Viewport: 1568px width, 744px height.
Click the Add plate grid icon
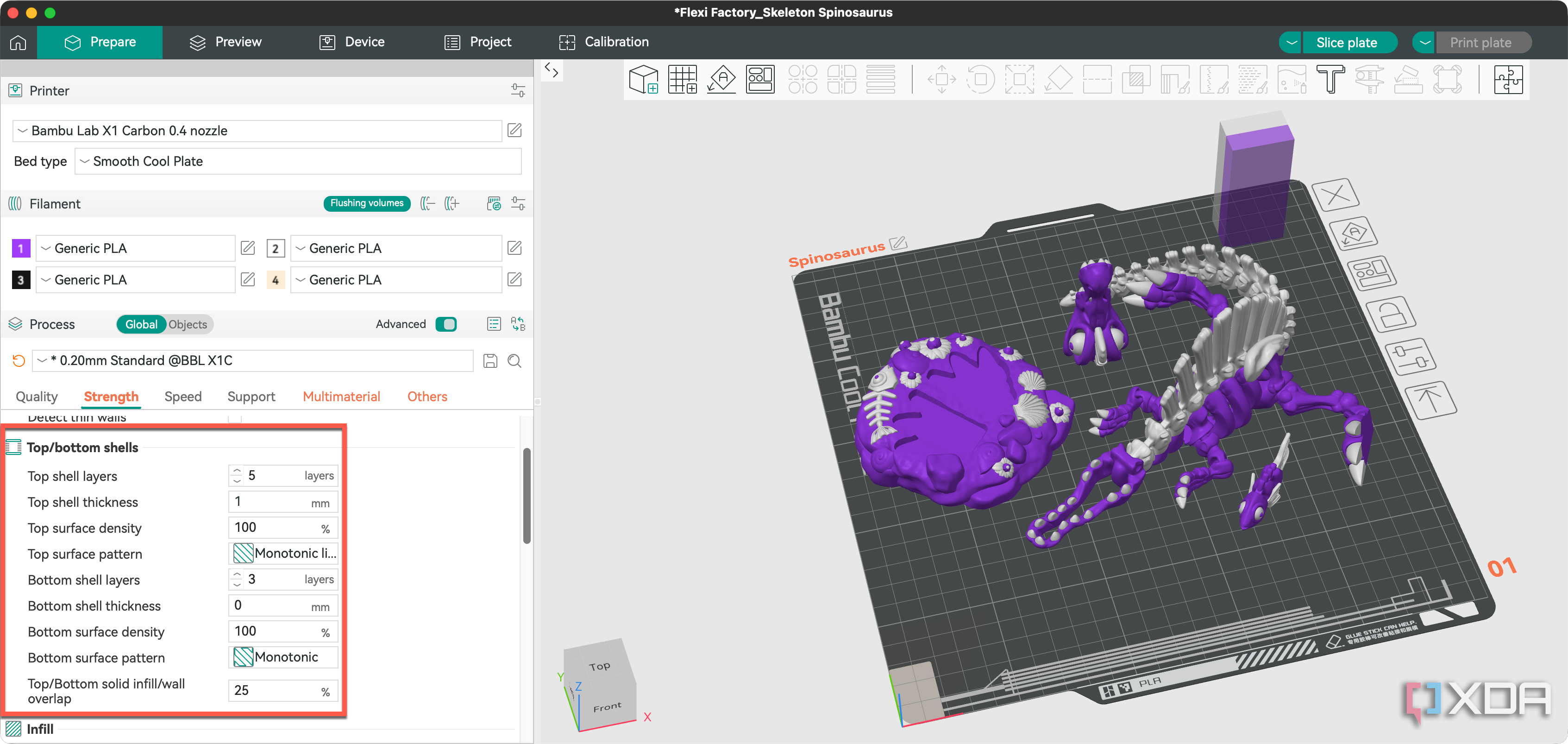[682, 80]
